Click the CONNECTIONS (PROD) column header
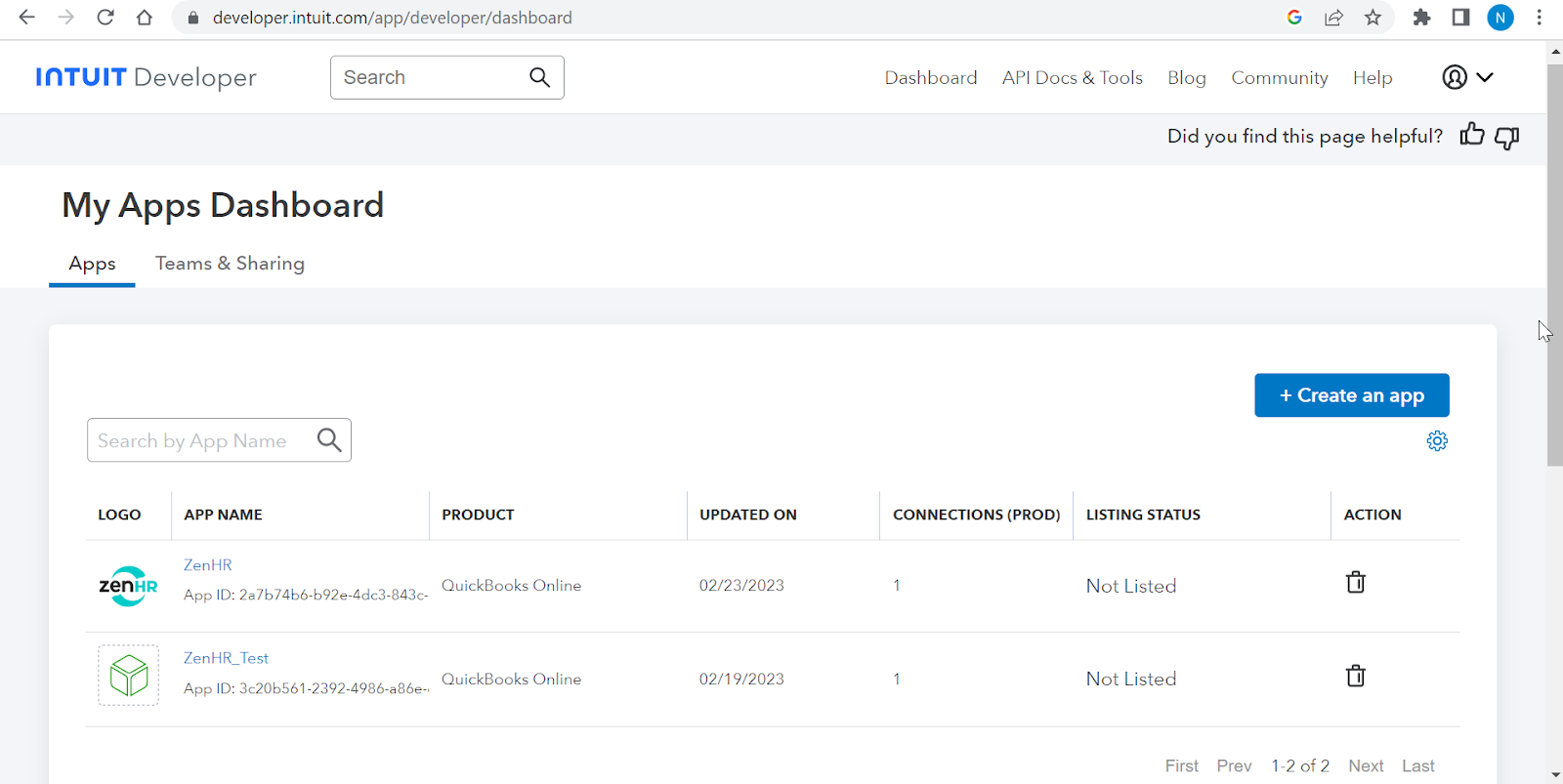The width and height of the screenshot is (1563, 784). click(976, 515)
